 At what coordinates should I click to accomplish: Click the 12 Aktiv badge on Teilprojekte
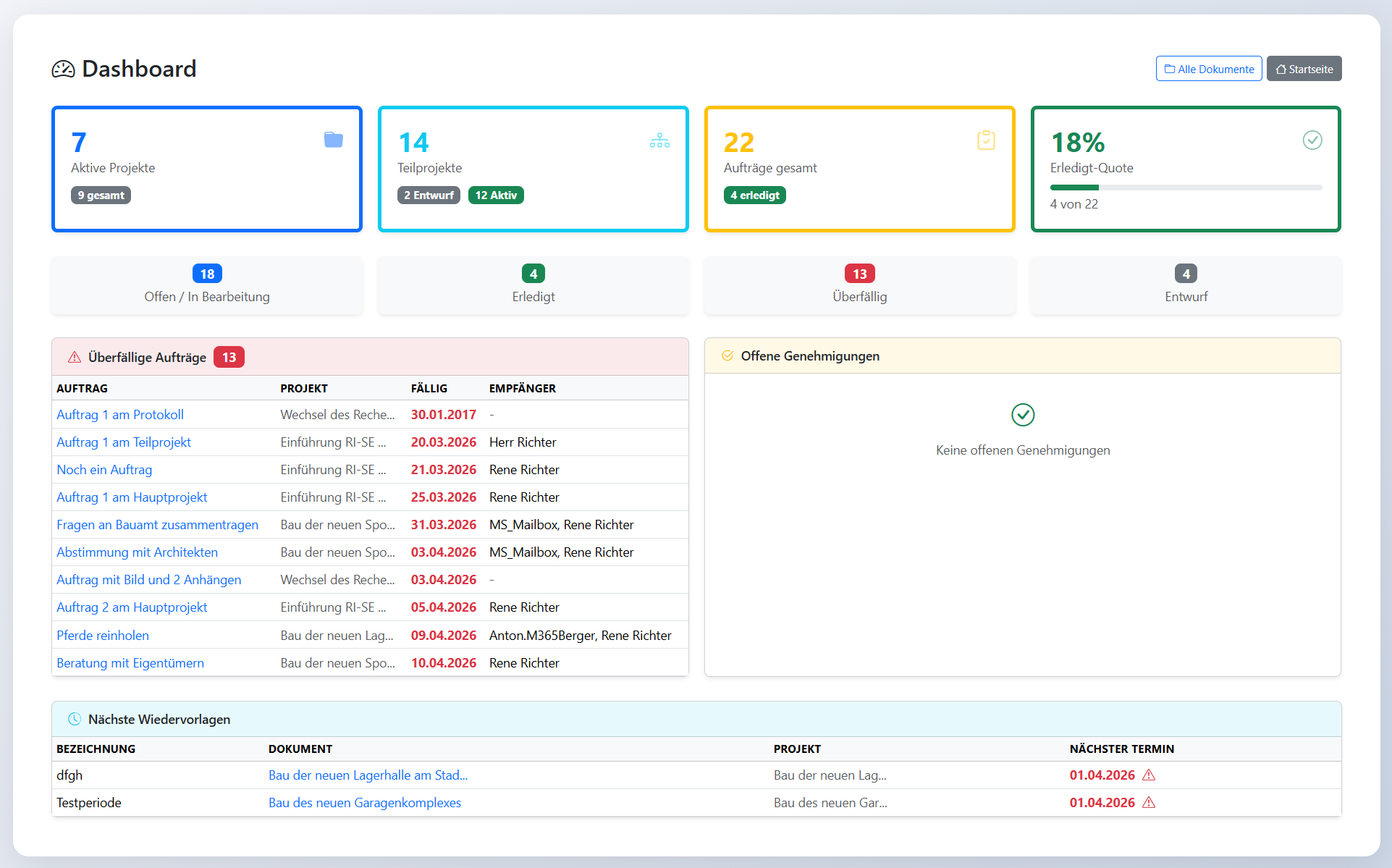[x=496, y=195]
